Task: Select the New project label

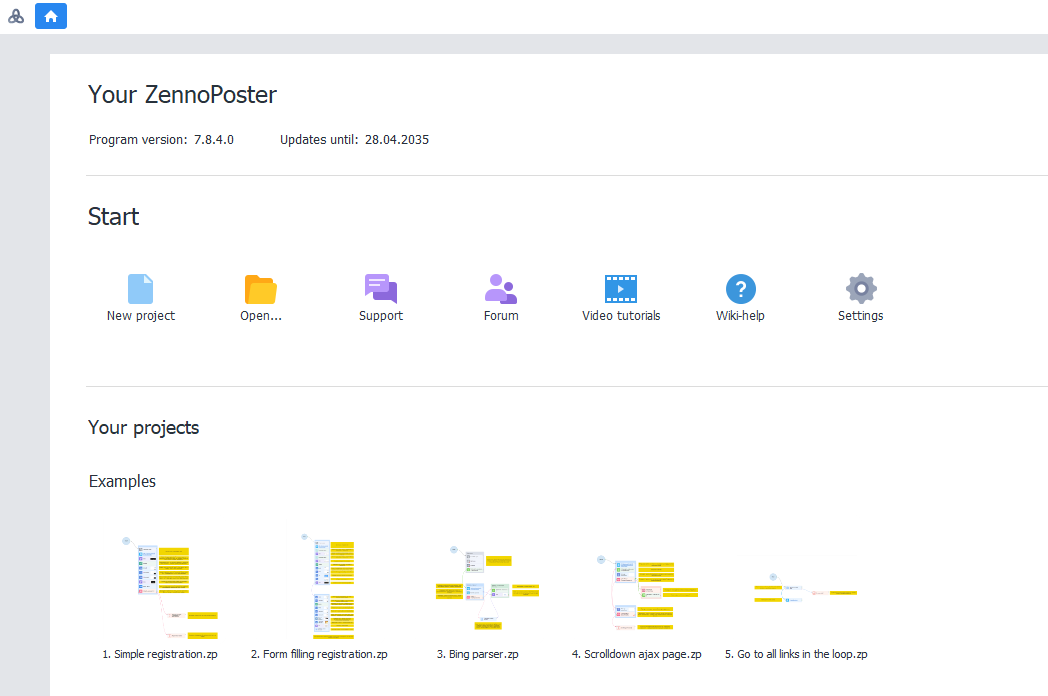Action: 140,316
